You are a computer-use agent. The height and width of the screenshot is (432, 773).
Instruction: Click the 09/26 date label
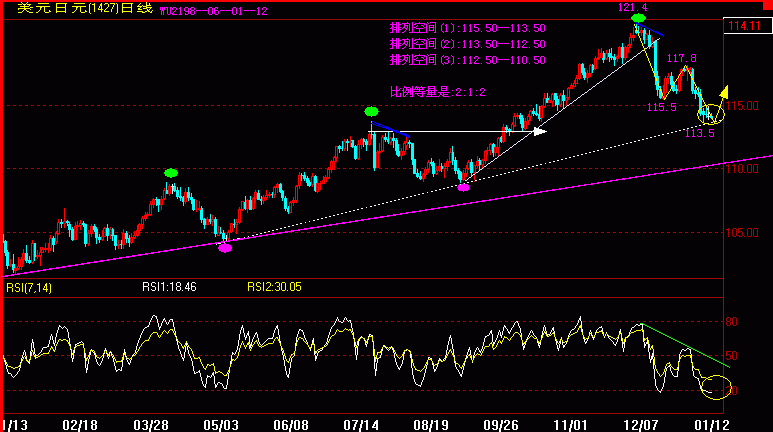pos(501,425)
